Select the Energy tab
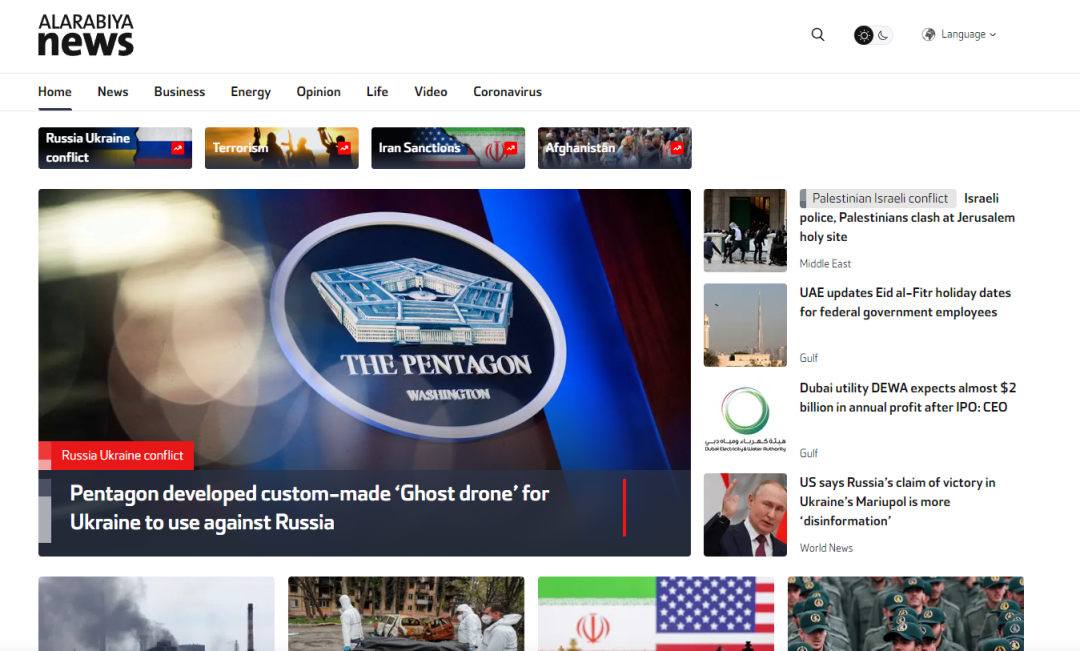The width and height of the screenshot is (1080, 651). pyautogui.click(x=251, y=92)
